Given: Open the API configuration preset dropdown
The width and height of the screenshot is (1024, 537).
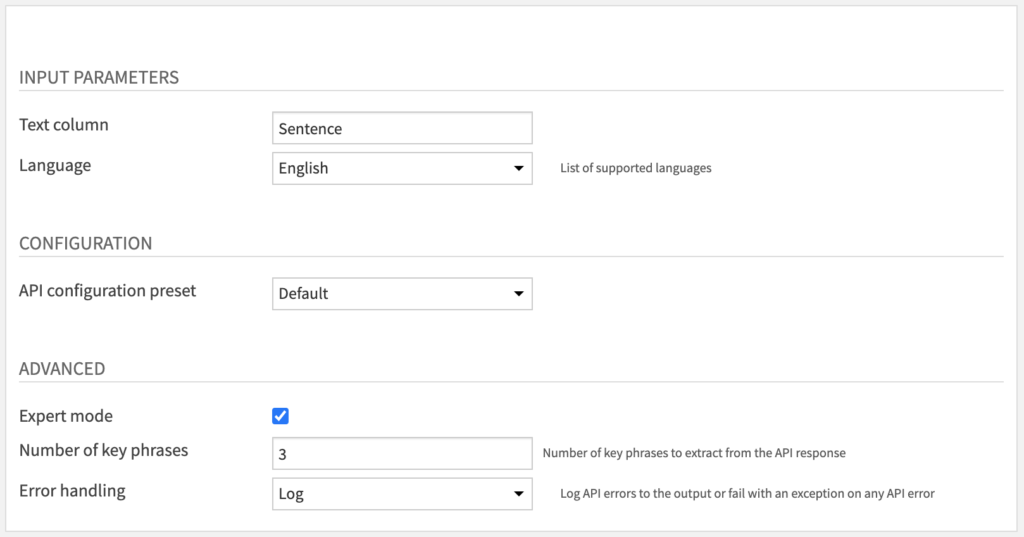Looking at the screenshot, I should pos(402,294).
